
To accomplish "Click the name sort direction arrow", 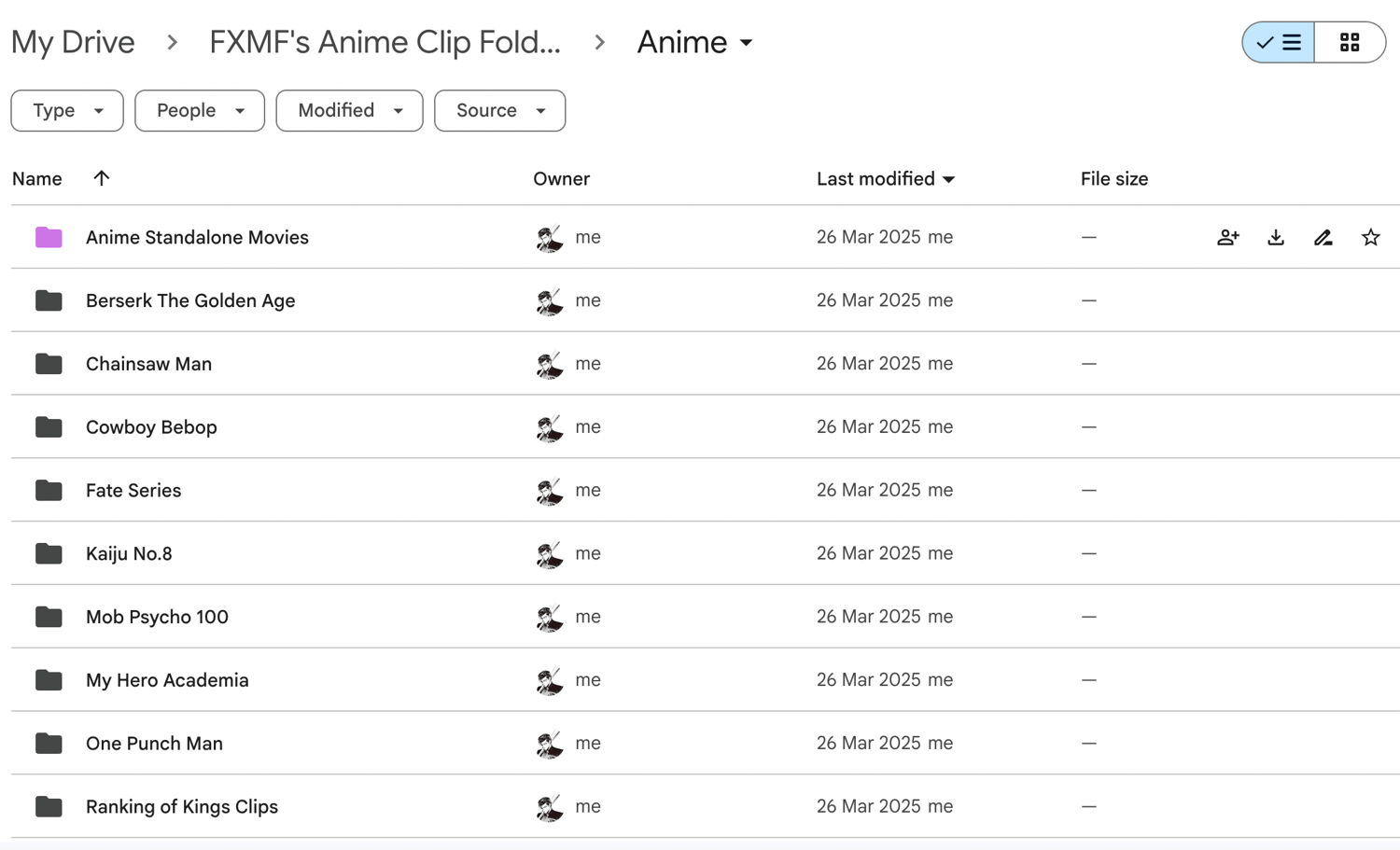I will click(101, 178).
